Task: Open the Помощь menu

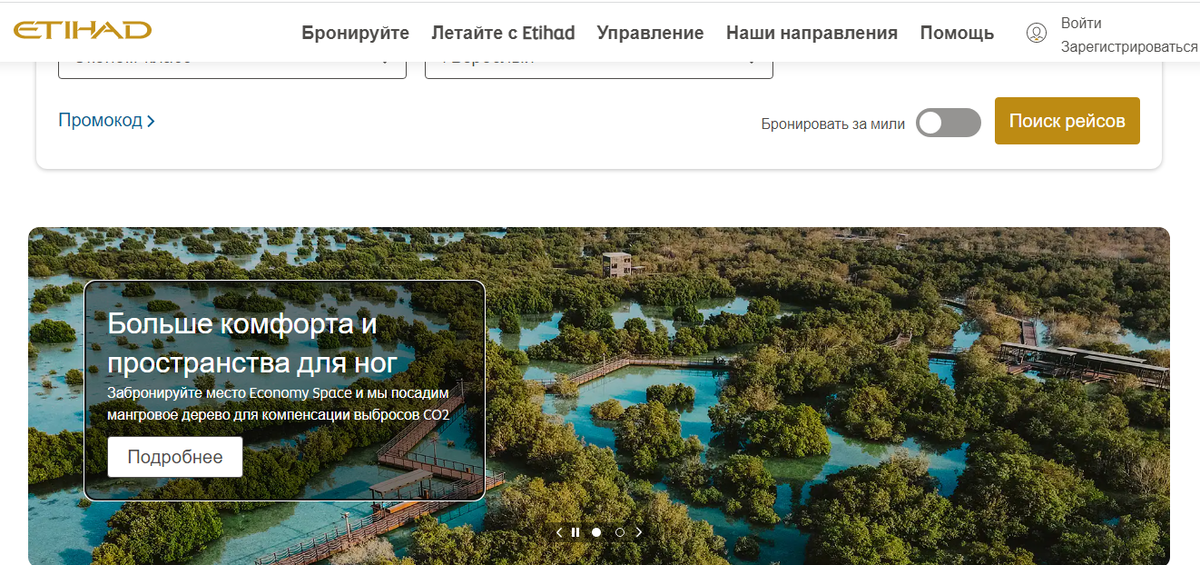Action: tap(957, 33)
